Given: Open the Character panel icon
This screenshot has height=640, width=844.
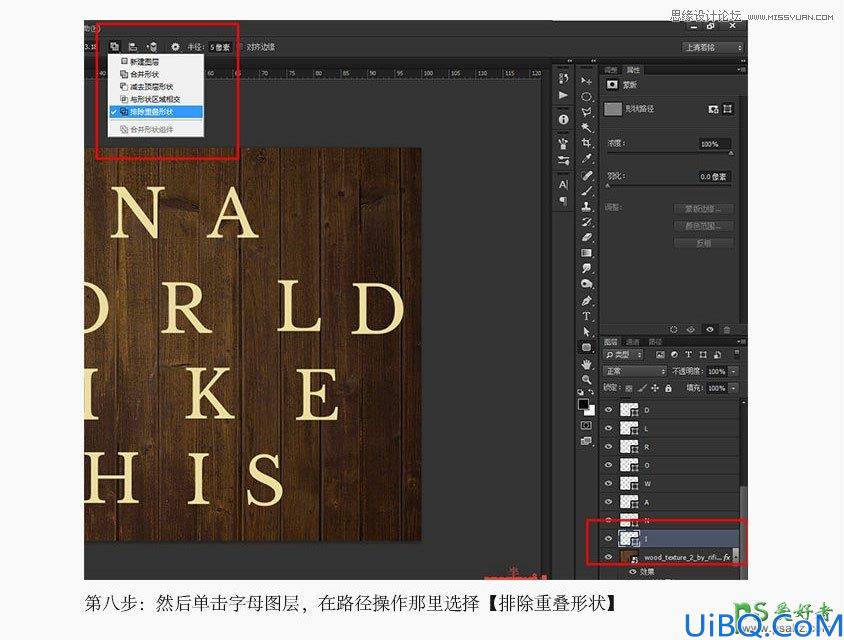Looking at the screenshot, I should click(x=563, y=184).
